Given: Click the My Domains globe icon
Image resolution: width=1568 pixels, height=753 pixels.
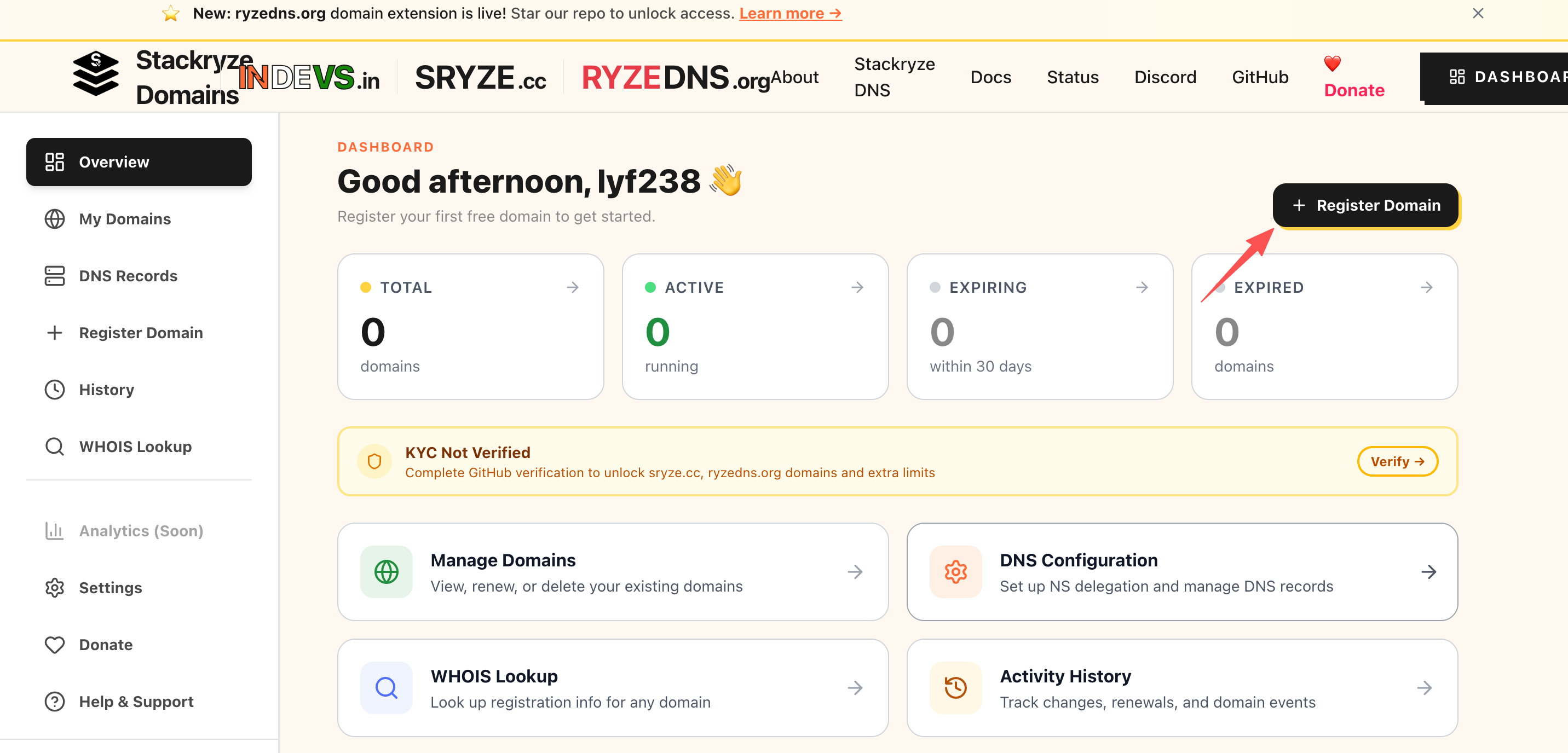Looking at the screenshot, I should (x=55, y=219).
